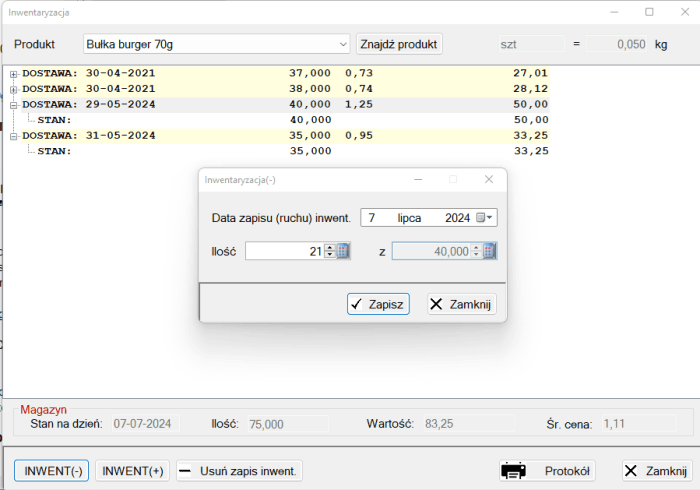The image size is (700, 490).
Task: Collapse the DOSTAWA 31-05-2024 tree node
Action: (x=14, y=135)
